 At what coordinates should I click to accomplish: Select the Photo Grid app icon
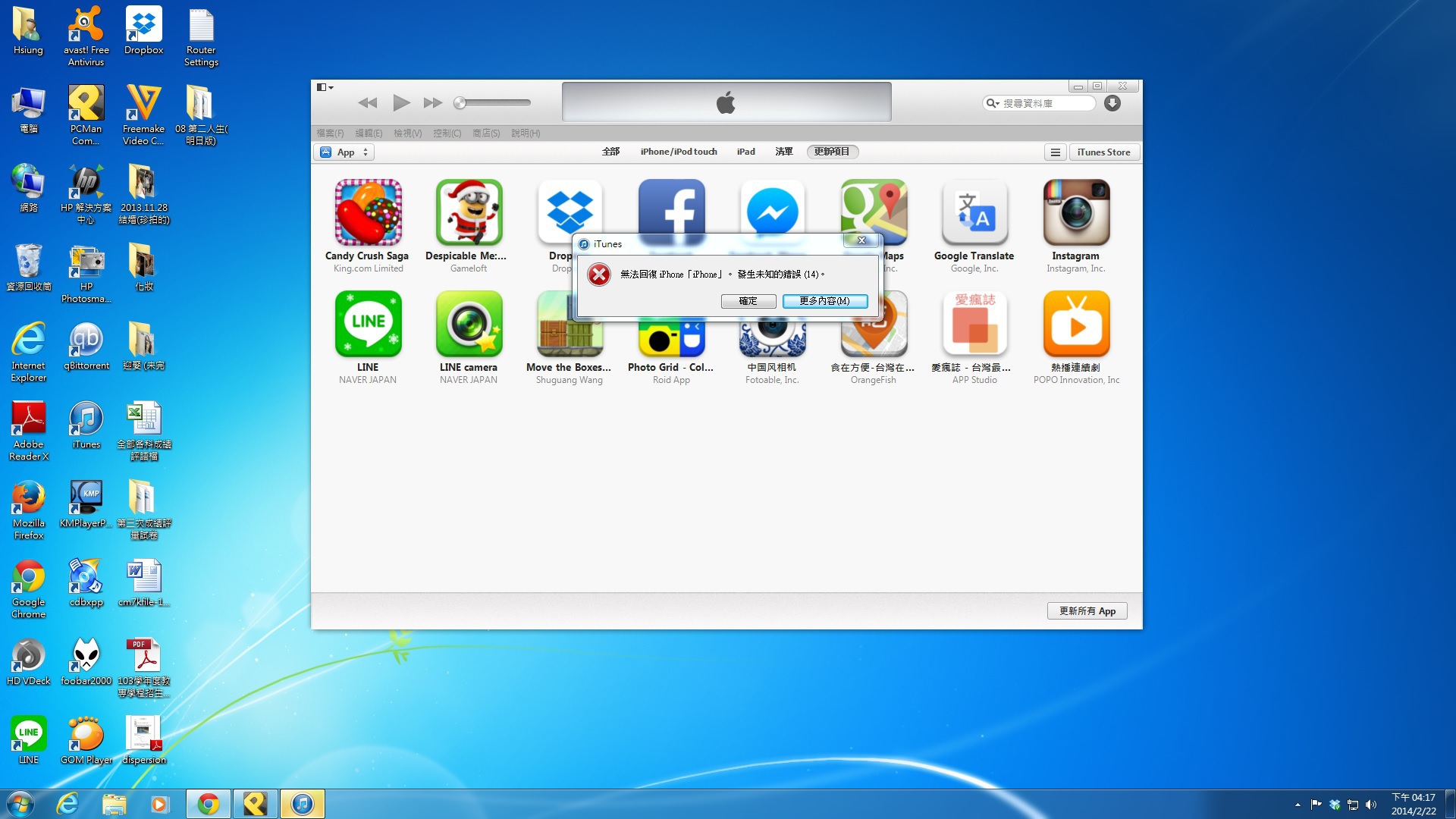671,337
